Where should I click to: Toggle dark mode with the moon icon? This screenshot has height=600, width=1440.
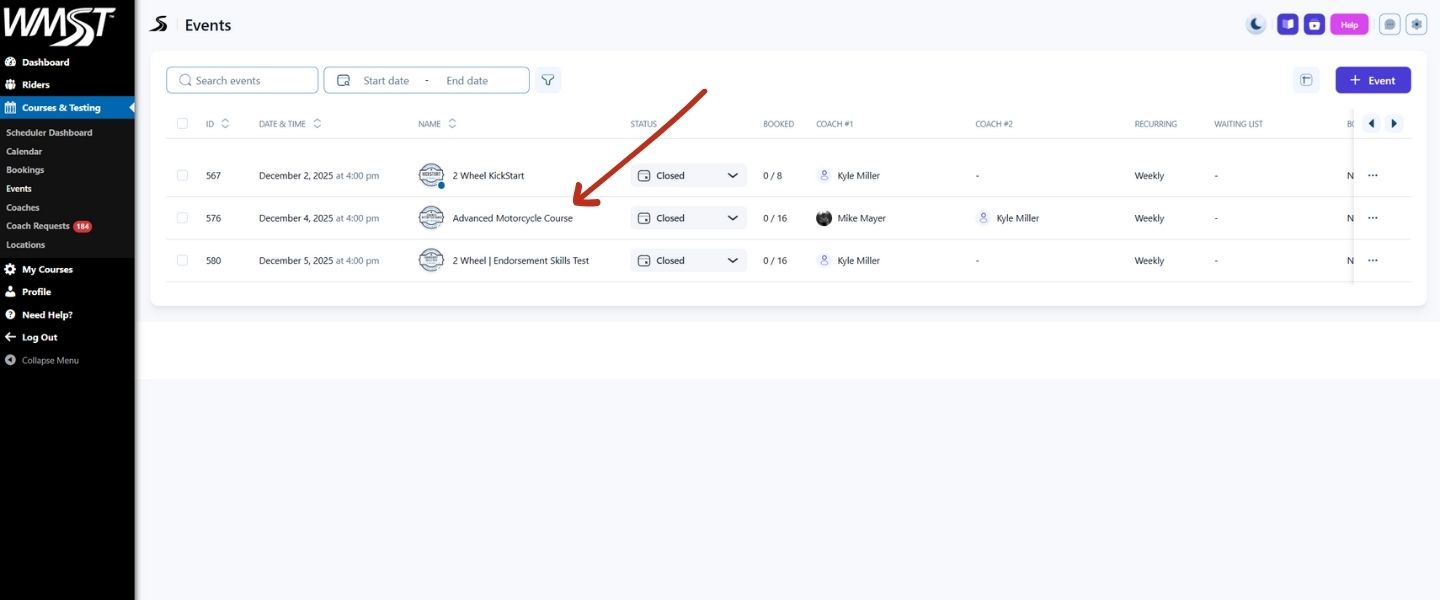pos(1256,25)
